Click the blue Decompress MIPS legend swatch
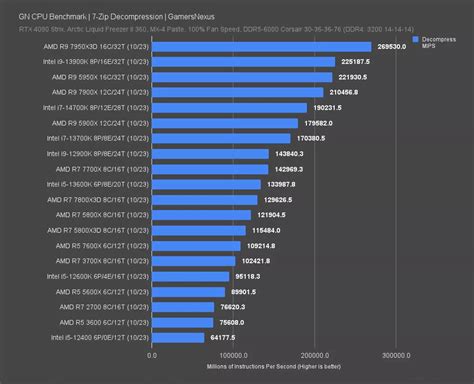Image resolution: width=474 pixels, height=384 pixels. (x=415, y=40)
